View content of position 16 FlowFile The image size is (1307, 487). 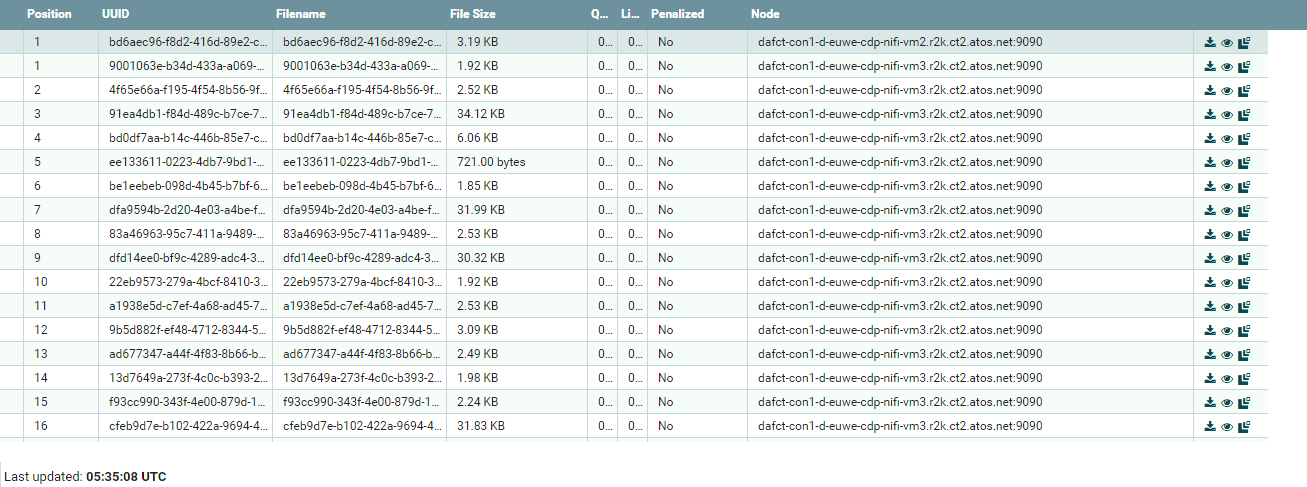click(x=1227, y=427)
